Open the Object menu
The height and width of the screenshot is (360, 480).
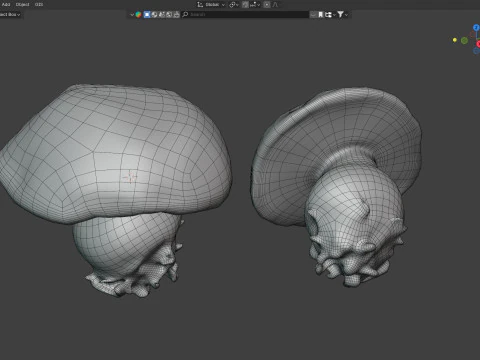pyautogui.click(x=22, y=4)
